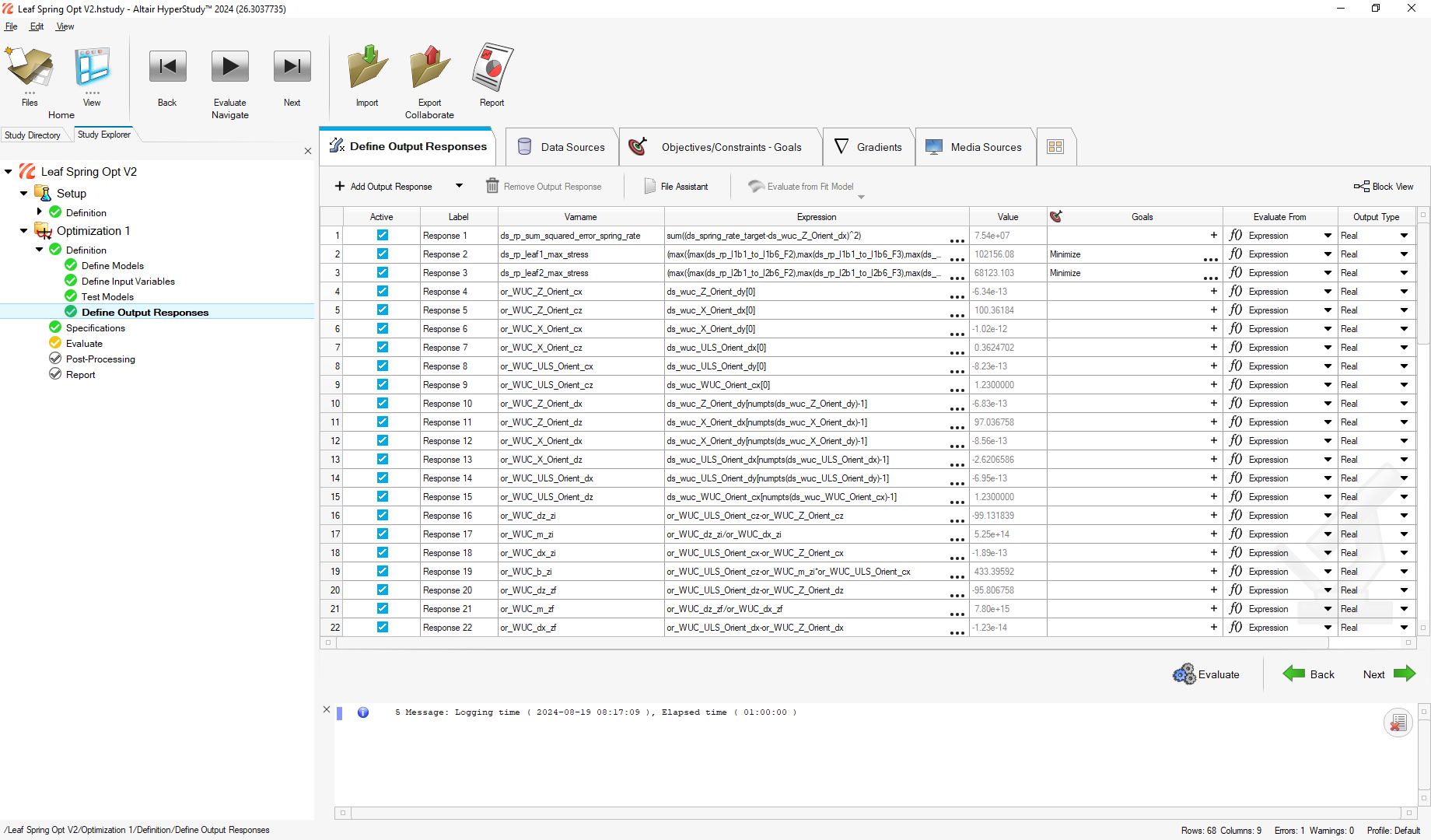Select Test Models step in tree
The height and width of the screenshot is (840, 1431).
tap(107, 297)
